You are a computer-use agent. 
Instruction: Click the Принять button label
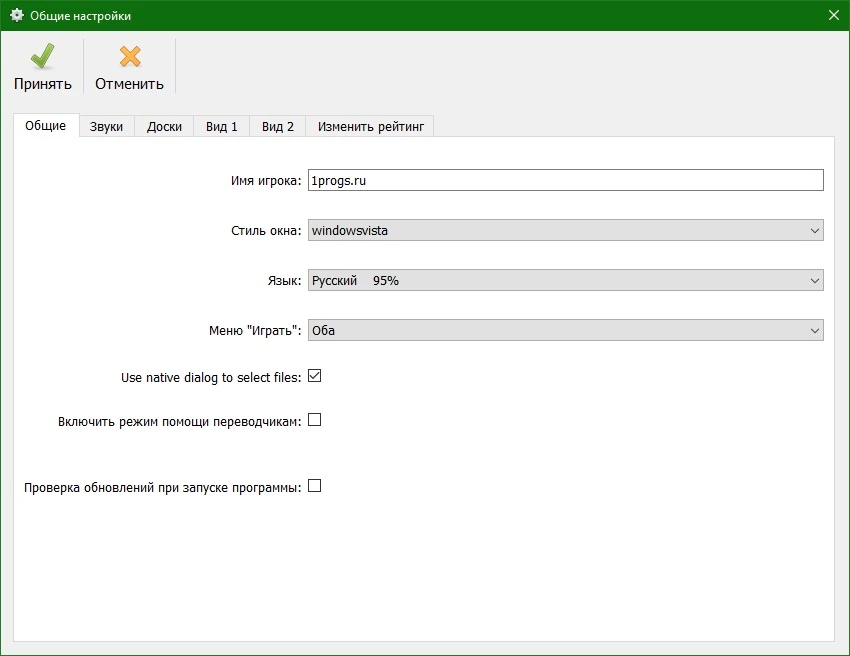pos(43,84)
